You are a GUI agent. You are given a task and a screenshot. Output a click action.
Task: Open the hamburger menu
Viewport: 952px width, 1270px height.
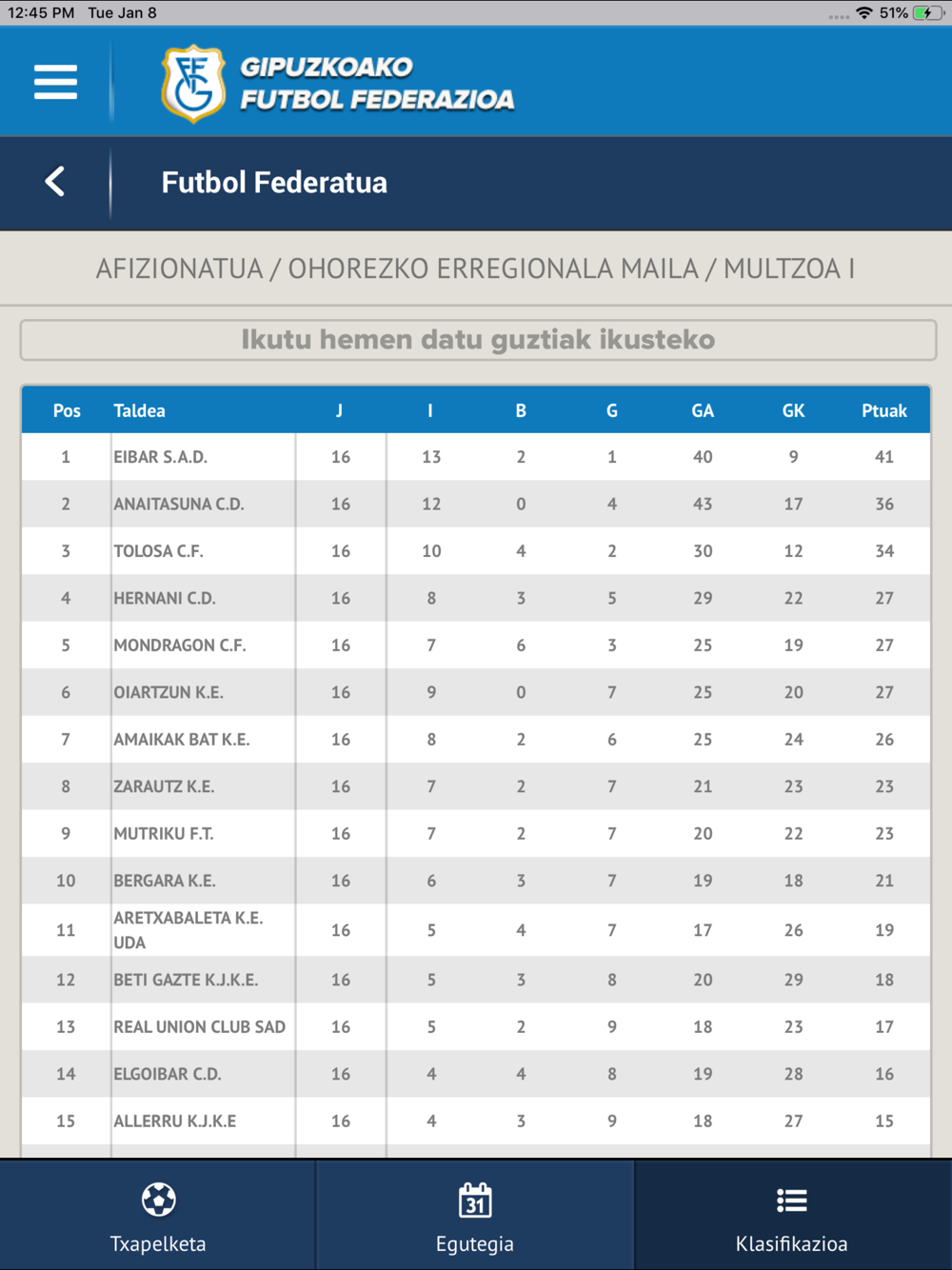pos(55,82)
